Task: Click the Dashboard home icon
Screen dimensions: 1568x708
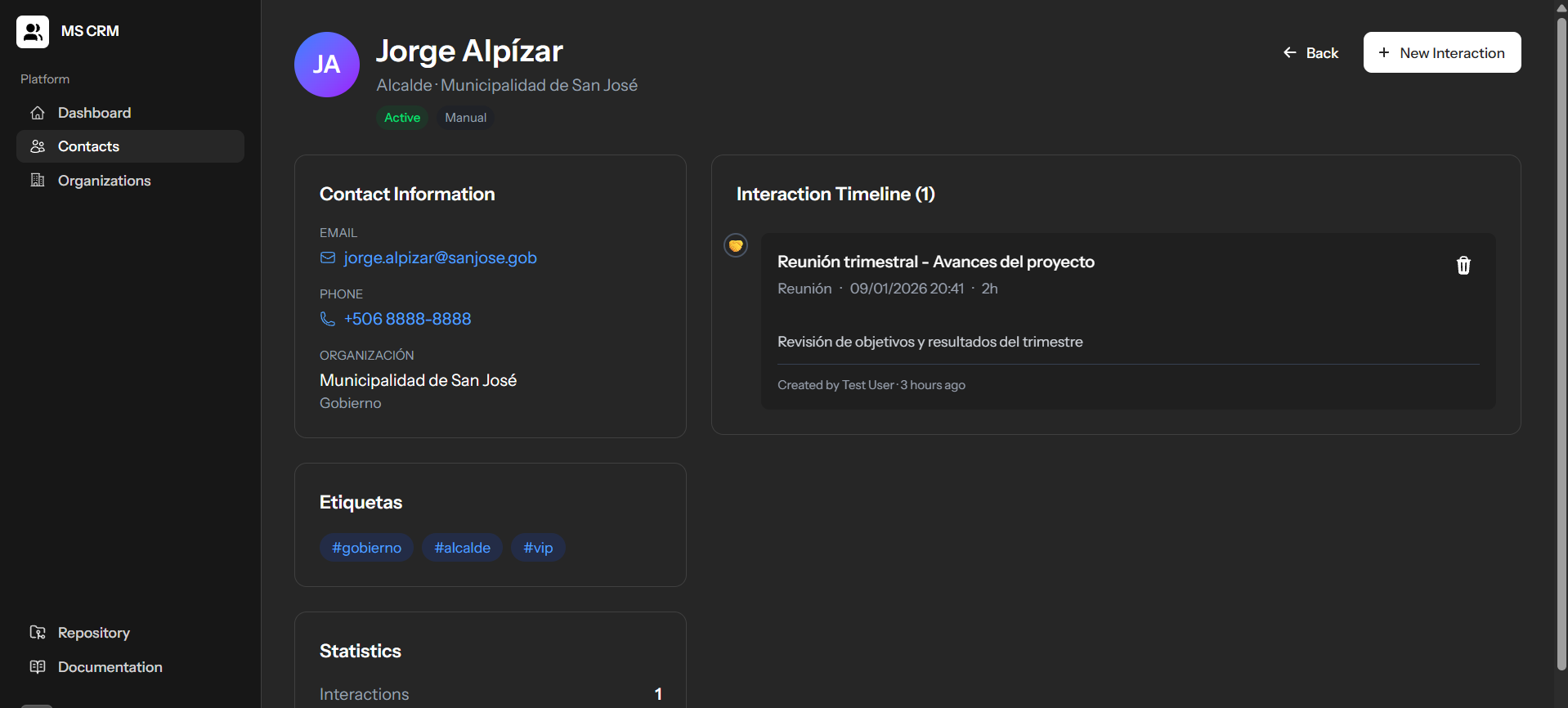Action: coord(38,113)
